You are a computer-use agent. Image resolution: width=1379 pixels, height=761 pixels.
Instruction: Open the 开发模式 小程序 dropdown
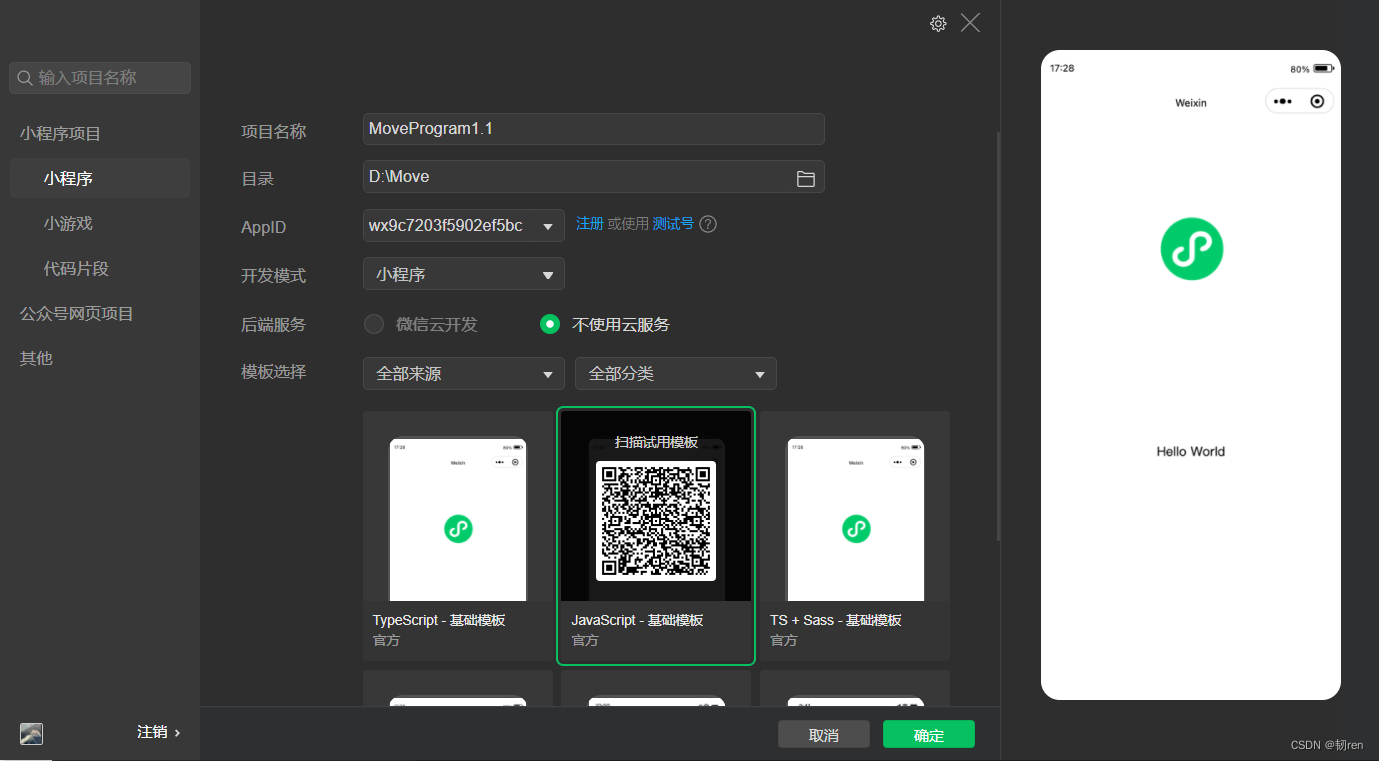coord(464,274)
